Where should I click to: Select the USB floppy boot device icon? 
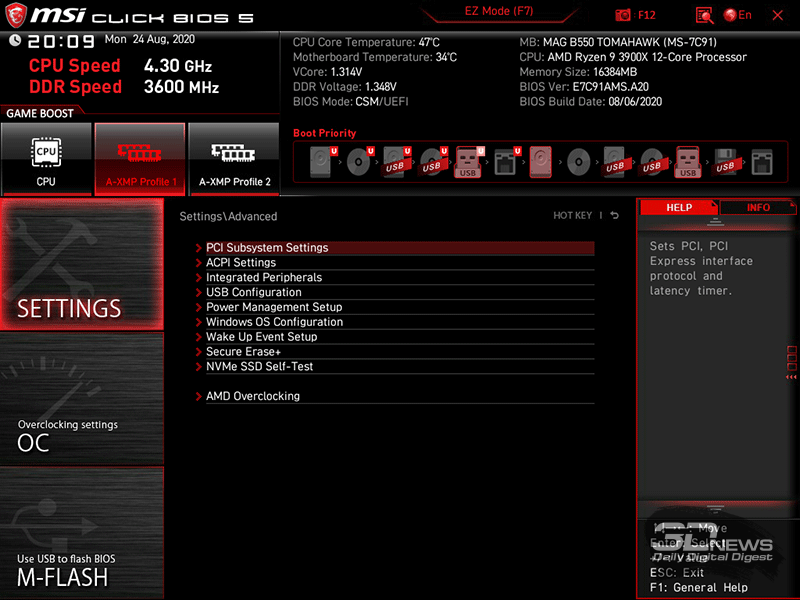[x=726, y=162]
